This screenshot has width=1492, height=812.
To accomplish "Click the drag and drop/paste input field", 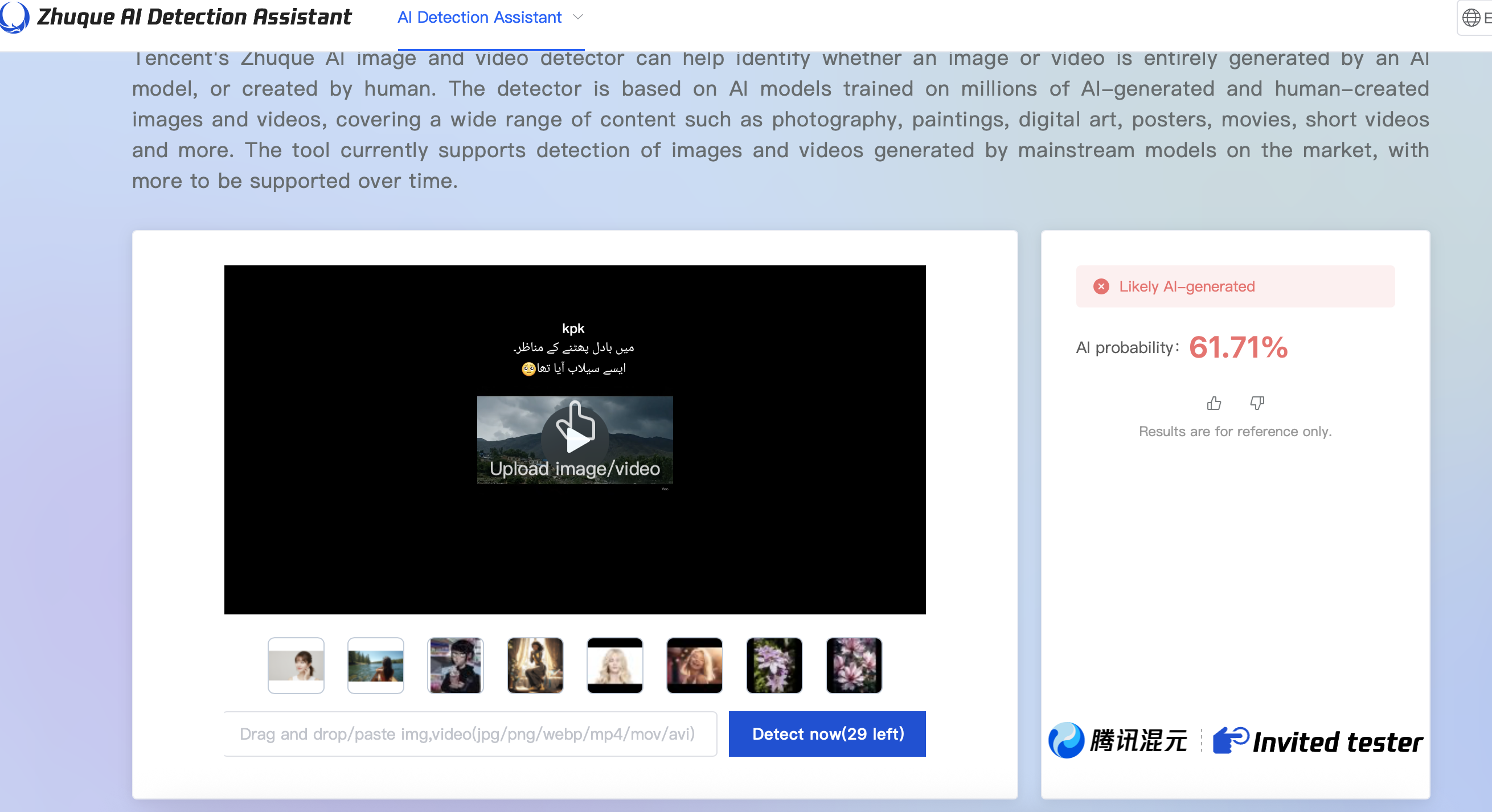I will click(x=470, y=734).
